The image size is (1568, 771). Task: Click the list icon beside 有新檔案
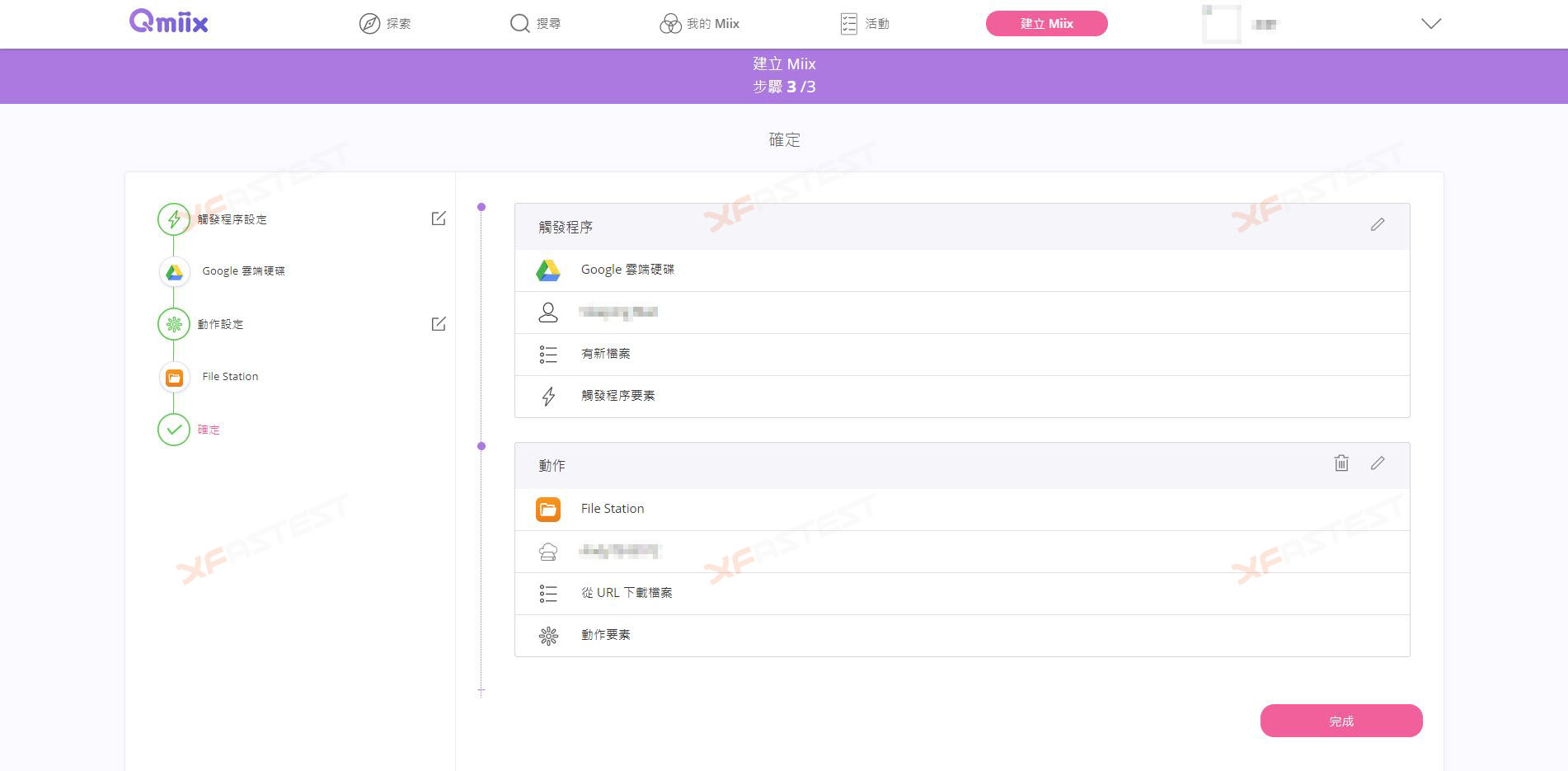click(548, 355)
